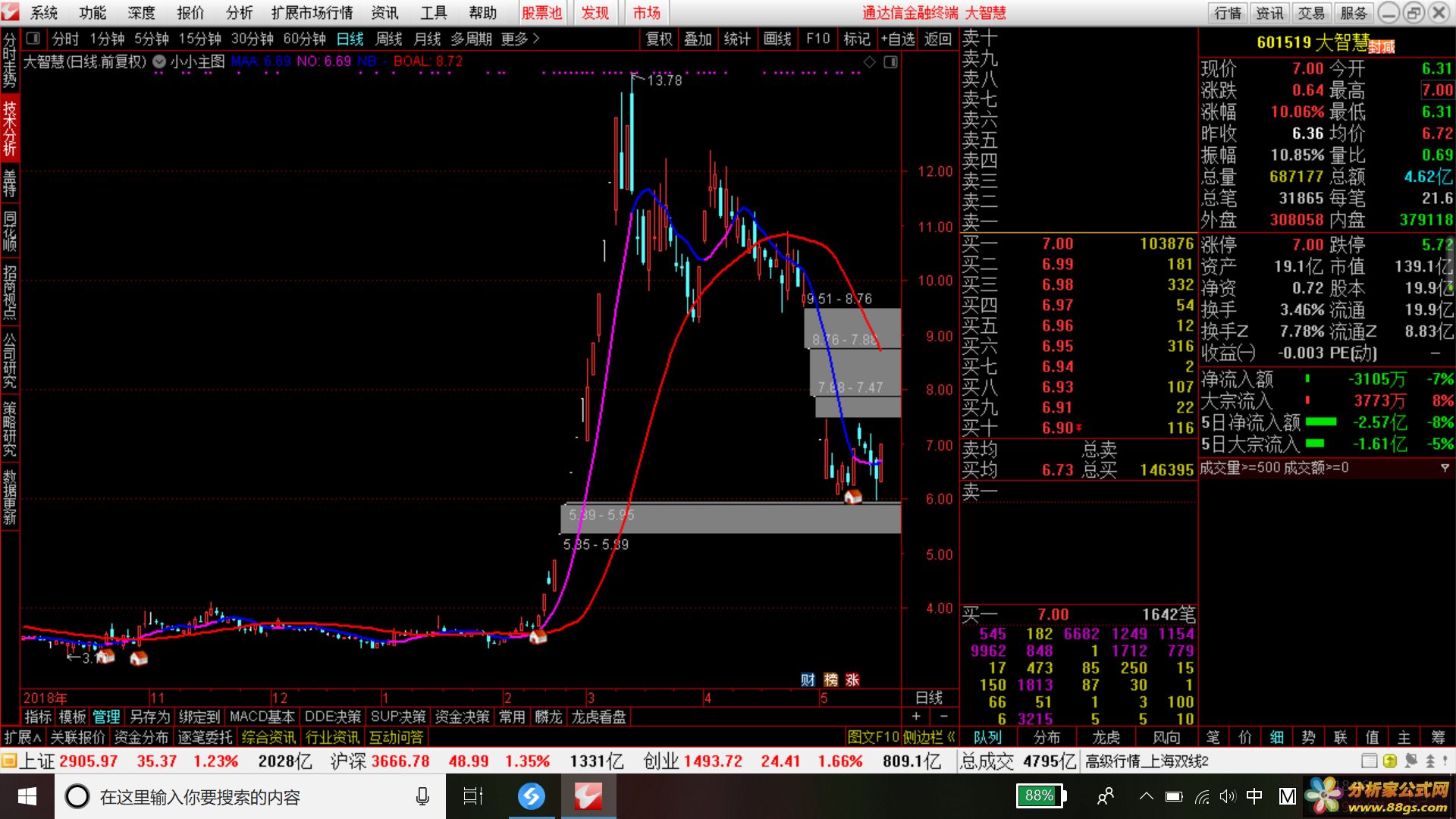The width and height of the screenshot is (1456, 819).
Task: Switch to 分时 period
Action: pyautogui.click(x=65, y=39)
